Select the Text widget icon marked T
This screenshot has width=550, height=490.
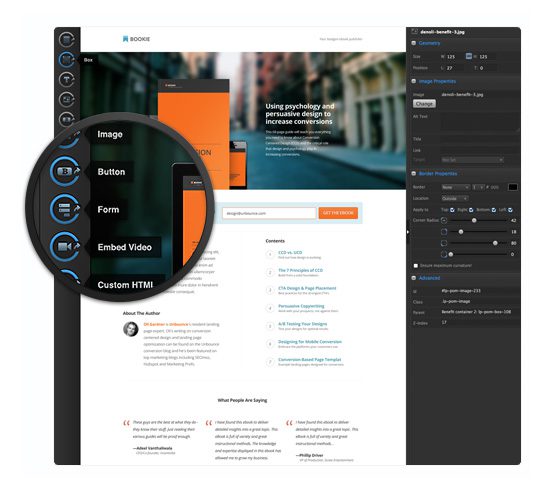[66, 80]
